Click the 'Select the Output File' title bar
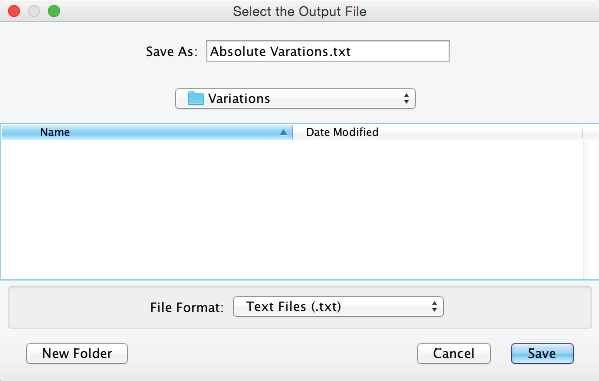The width and height of the screenshot is (599, 381). point(300,11)
